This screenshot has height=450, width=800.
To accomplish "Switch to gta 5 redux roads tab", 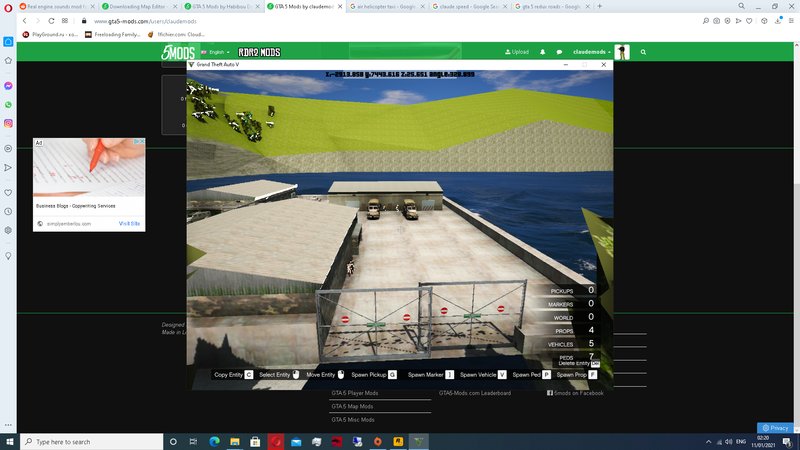I will tap(552, 7).
